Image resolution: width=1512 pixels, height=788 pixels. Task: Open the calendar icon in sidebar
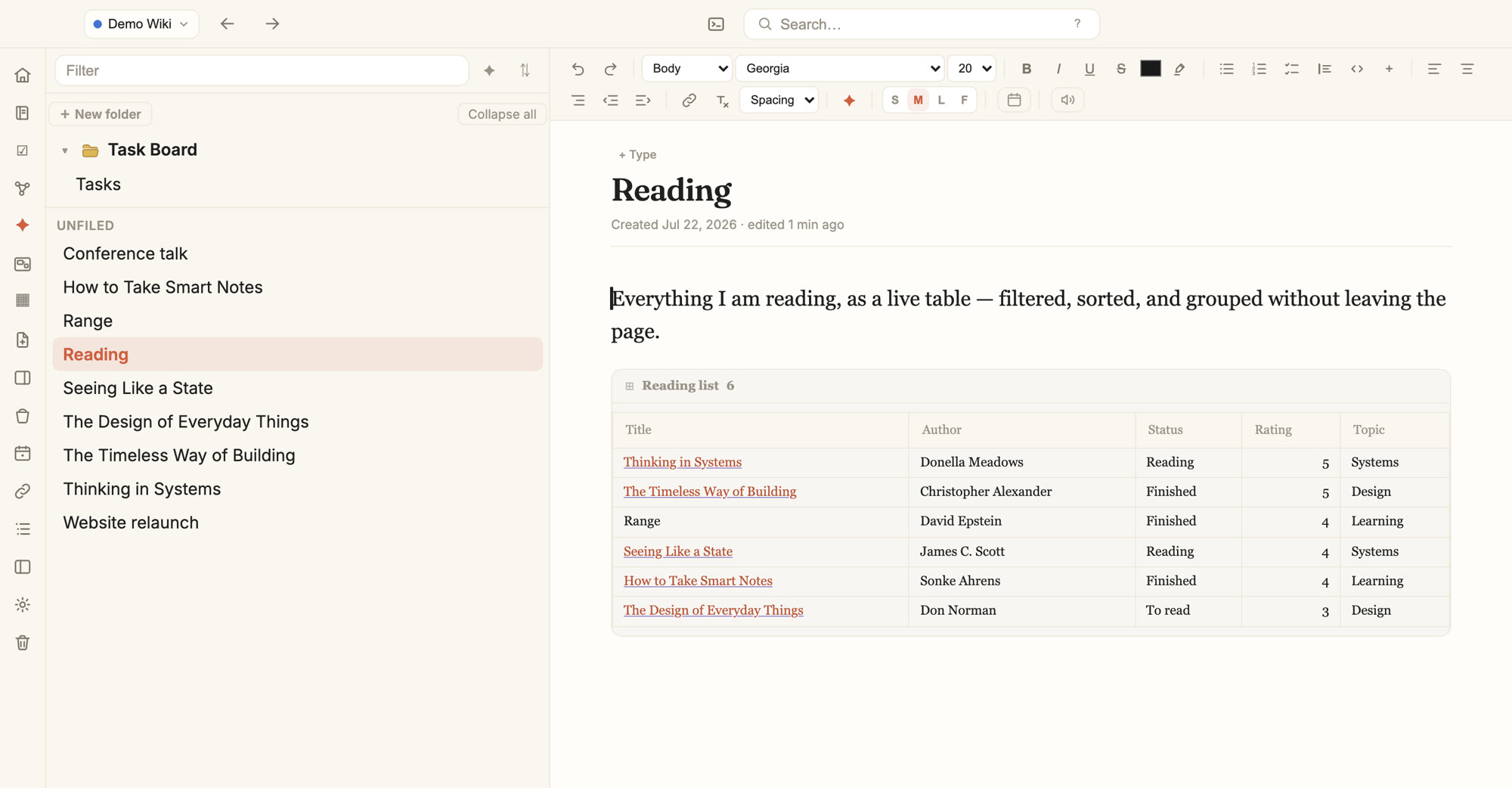pyautogui.click(x=23, y=454)
